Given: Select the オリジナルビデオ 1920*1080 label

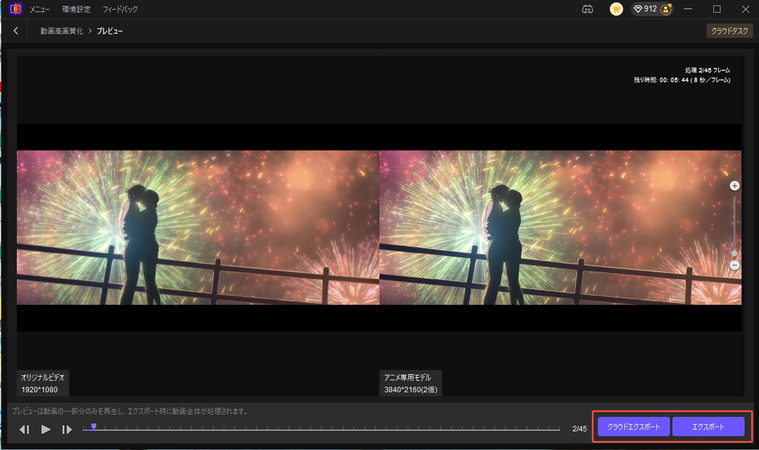Looking at the screenshot, I should (43, 383).
